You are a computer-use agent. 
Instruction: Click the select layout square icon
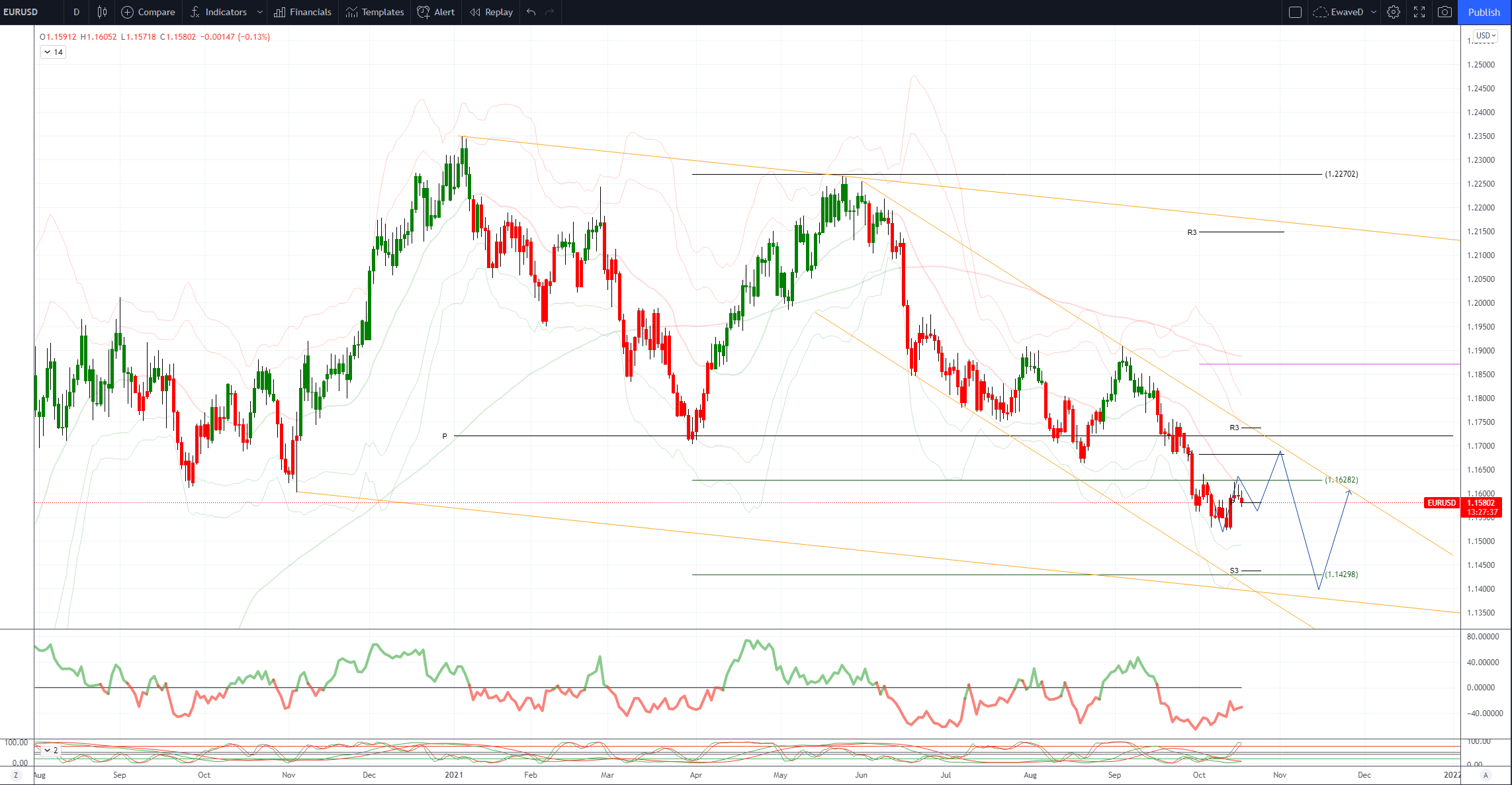click(1296, 12)
